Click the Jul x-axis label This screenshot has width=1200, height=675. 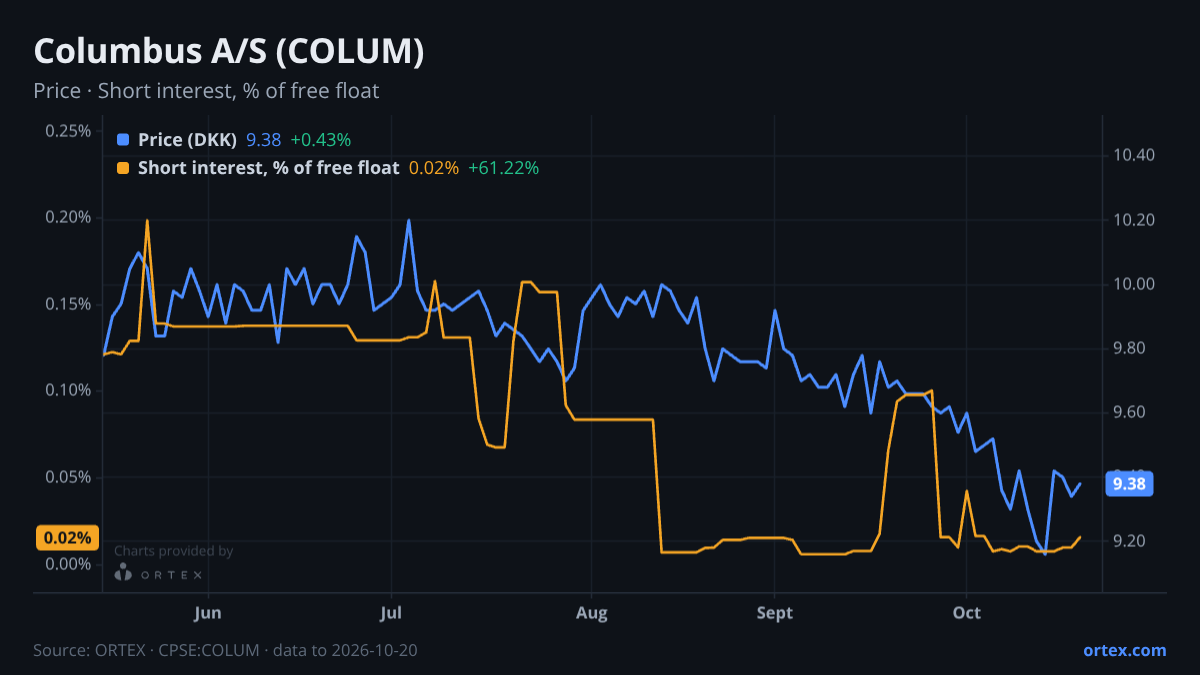(391, 612)
